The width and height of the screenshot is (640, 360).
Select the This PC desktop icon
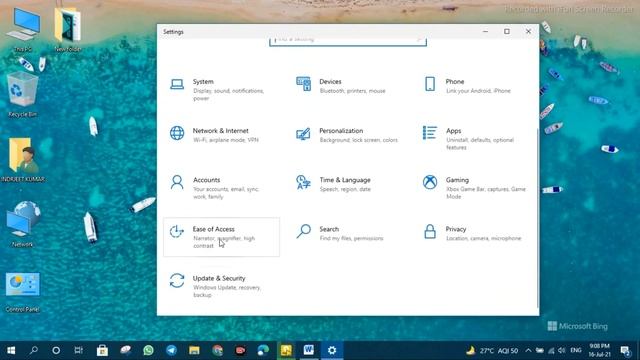(x=23, y=29)
